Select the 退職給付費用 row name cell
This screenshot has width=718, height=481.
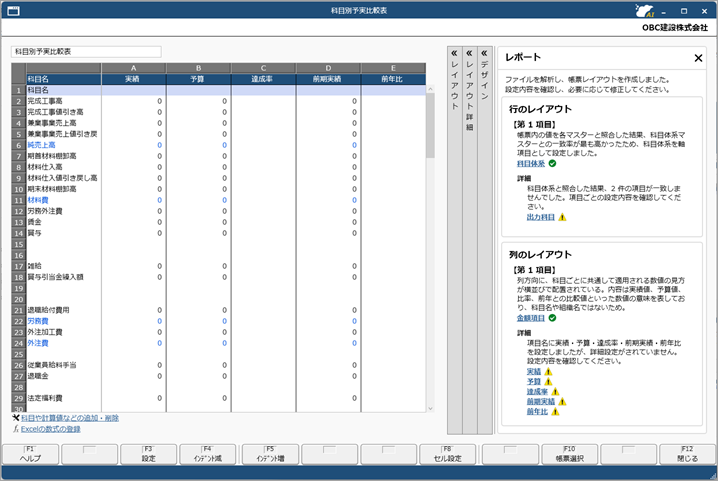point(64,310)
